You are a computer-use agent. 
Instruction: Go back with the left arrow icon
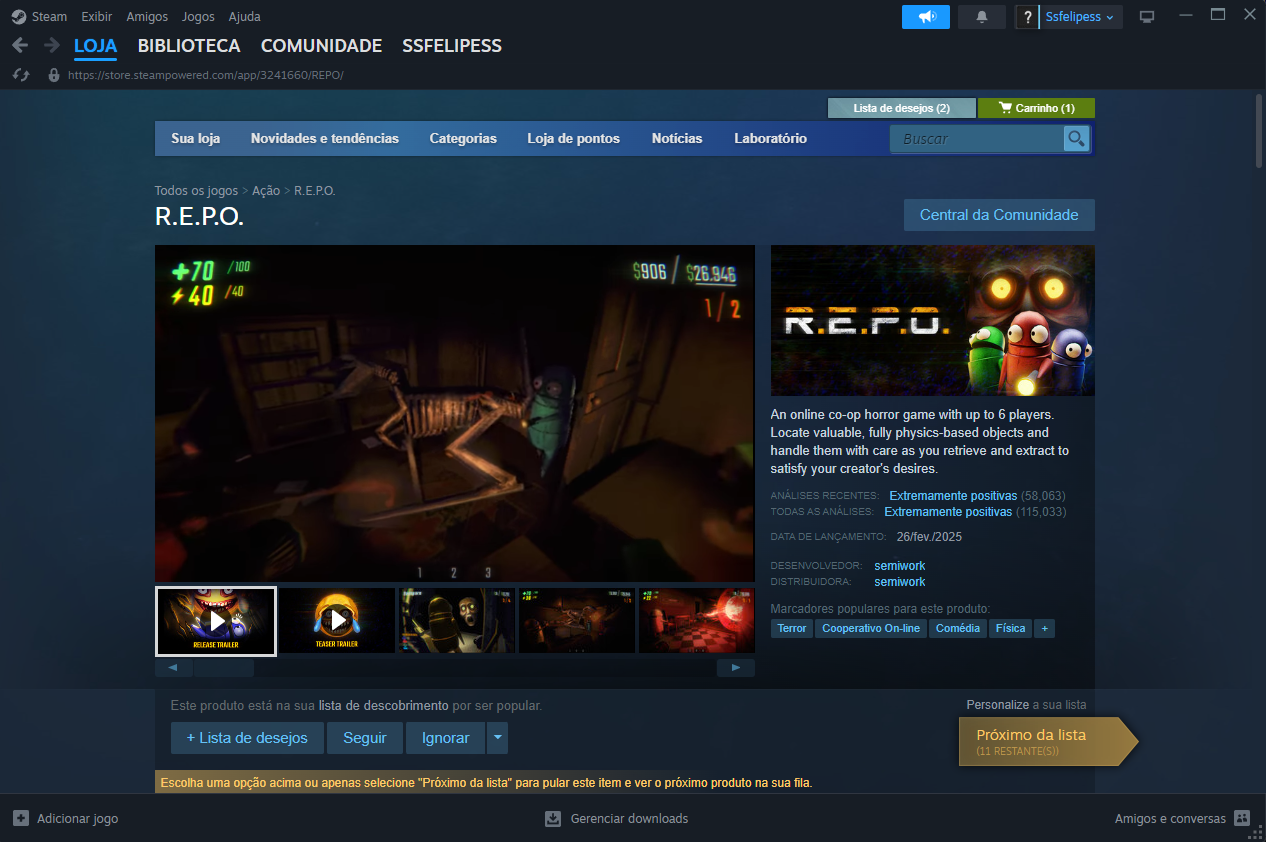[20, 45]
